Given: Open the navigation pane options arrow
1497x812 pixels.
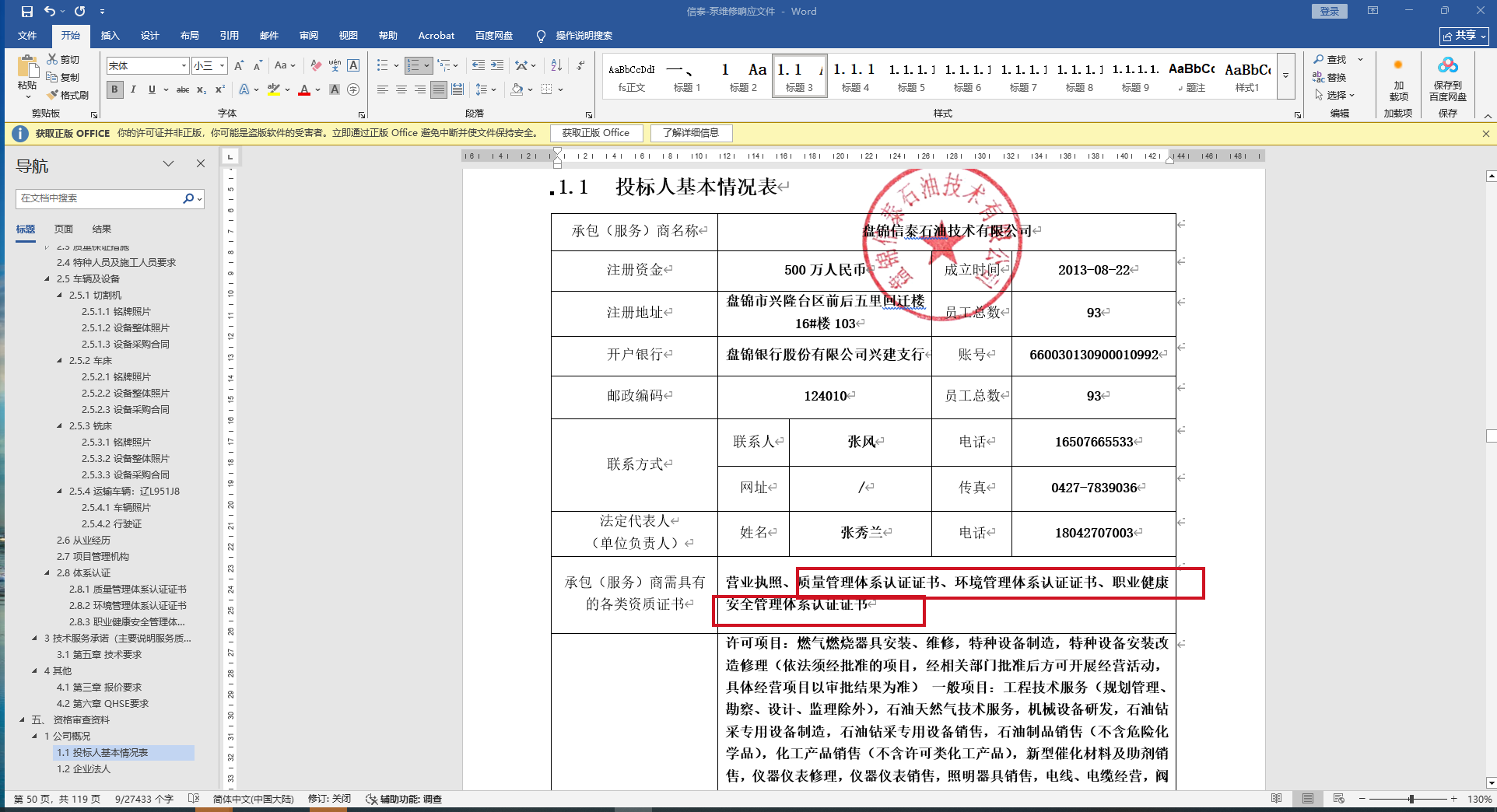Looking at the screenshot, I should coord(168,164).
